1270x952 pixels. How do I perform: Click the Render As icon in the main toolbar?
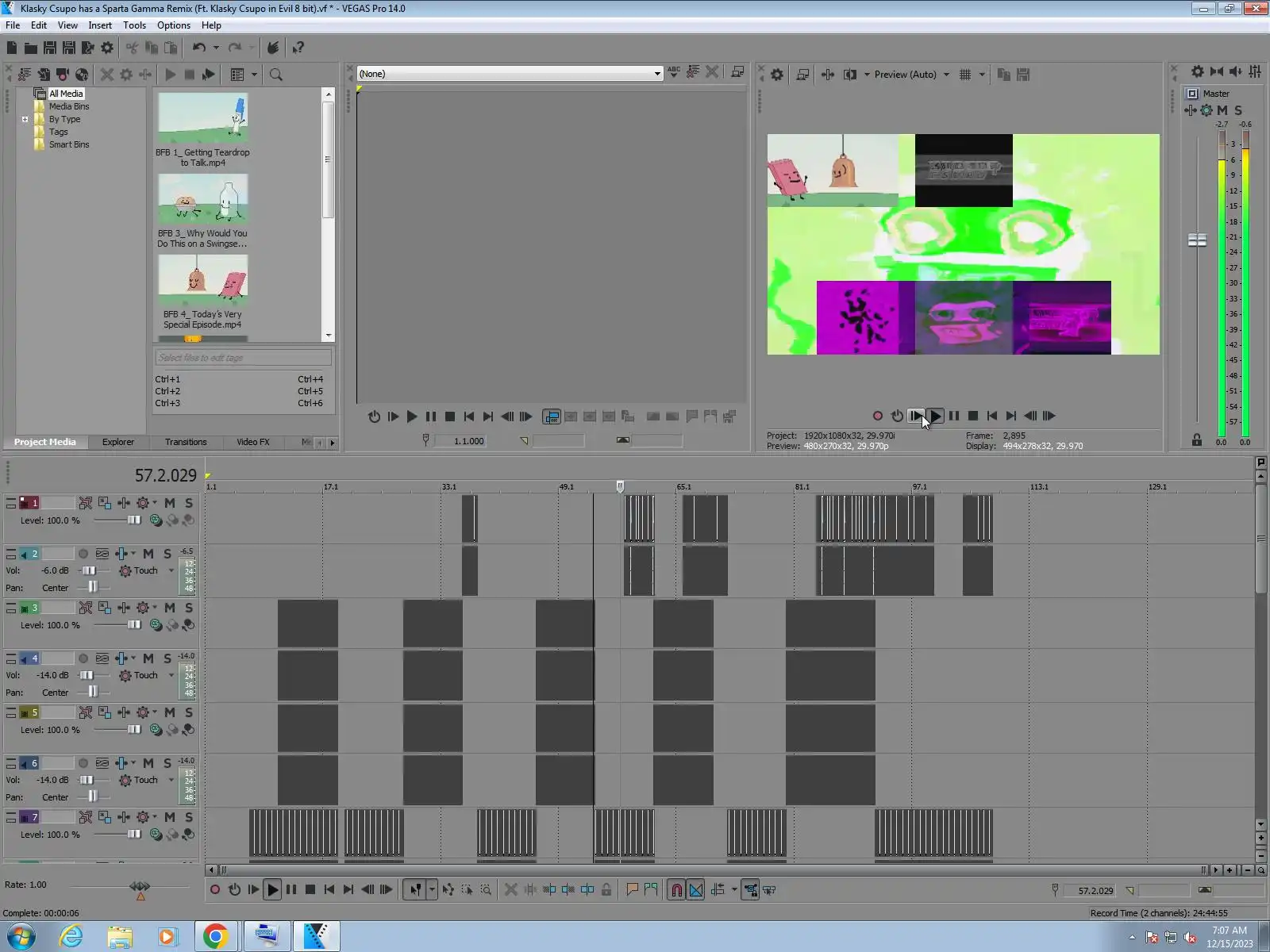87,48
